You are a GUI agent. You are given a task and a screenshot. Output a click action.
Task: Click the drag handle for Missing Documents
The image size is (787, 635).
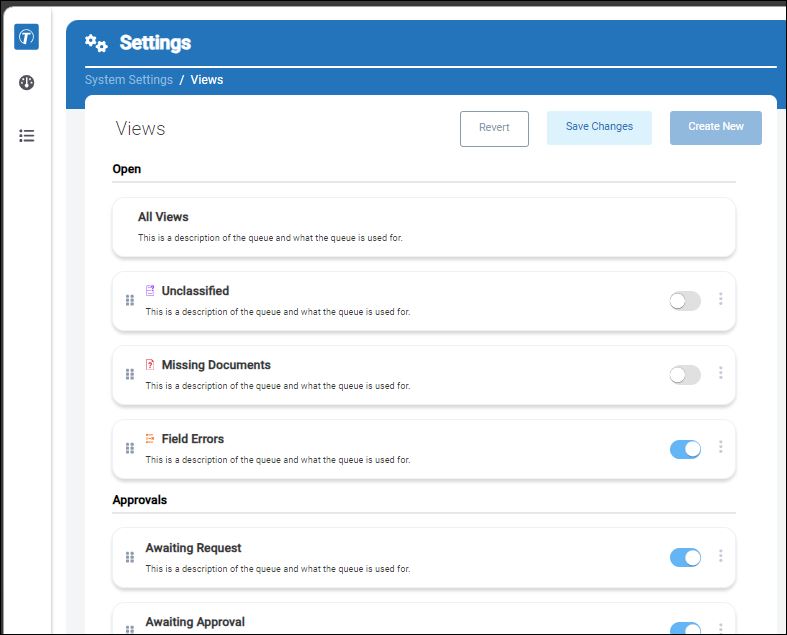click(130, 374)
